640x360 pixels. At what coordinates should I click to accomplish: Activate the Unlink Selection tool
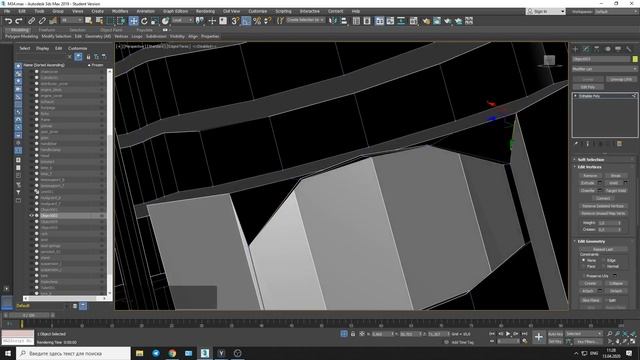[42, 21]
